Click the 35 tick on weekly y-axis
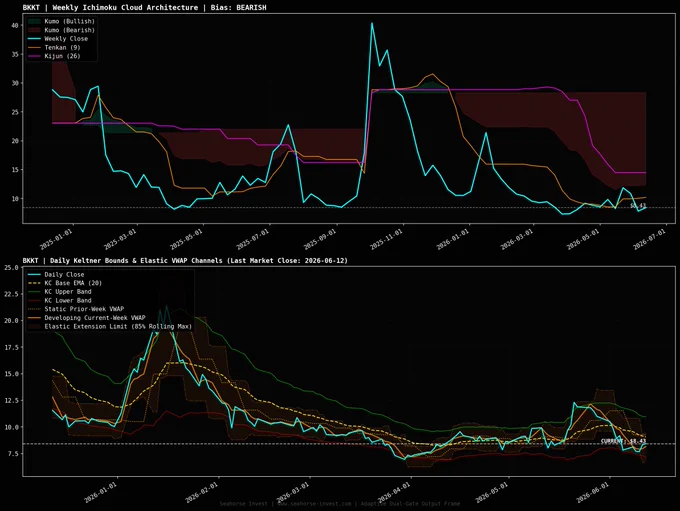Viewport: 680px width, 511px height. click(15, 54)
